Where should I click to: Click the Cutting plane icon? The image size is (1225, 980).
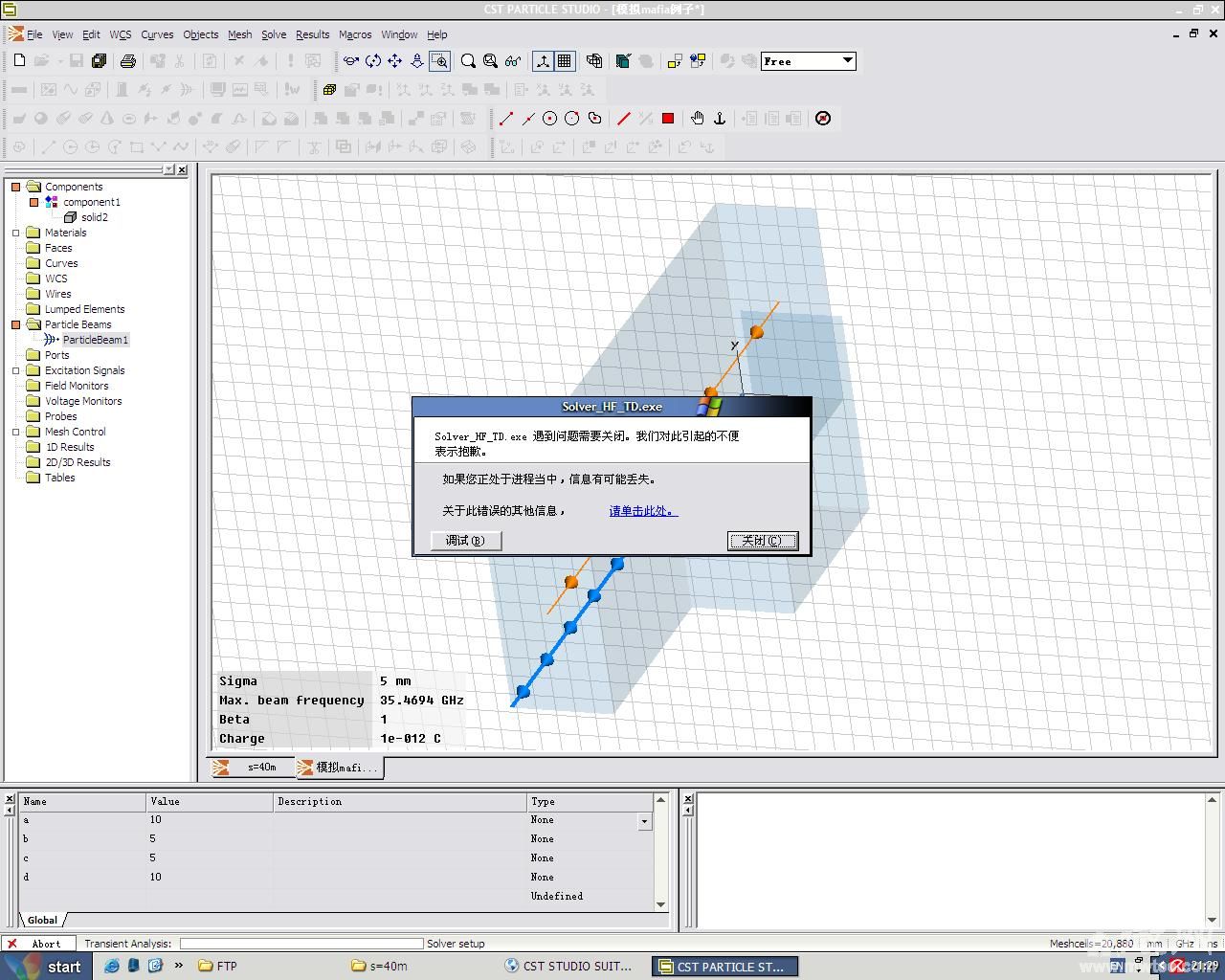(x=624, y=60)
